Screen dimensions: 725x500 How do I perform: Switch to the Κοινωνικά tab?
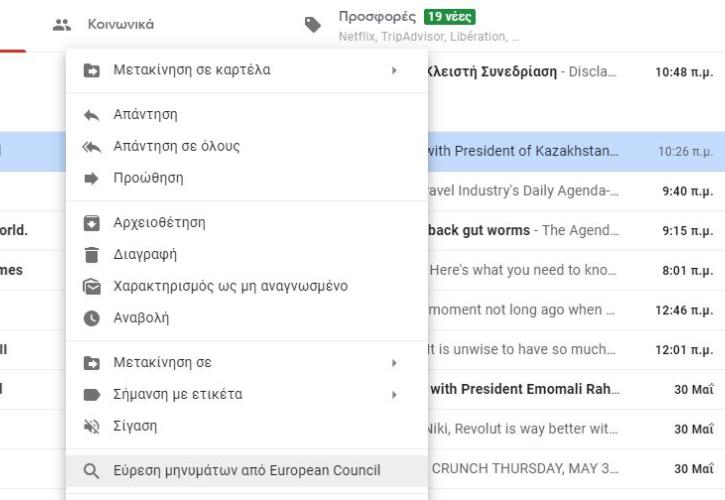(x=103, y=25)
